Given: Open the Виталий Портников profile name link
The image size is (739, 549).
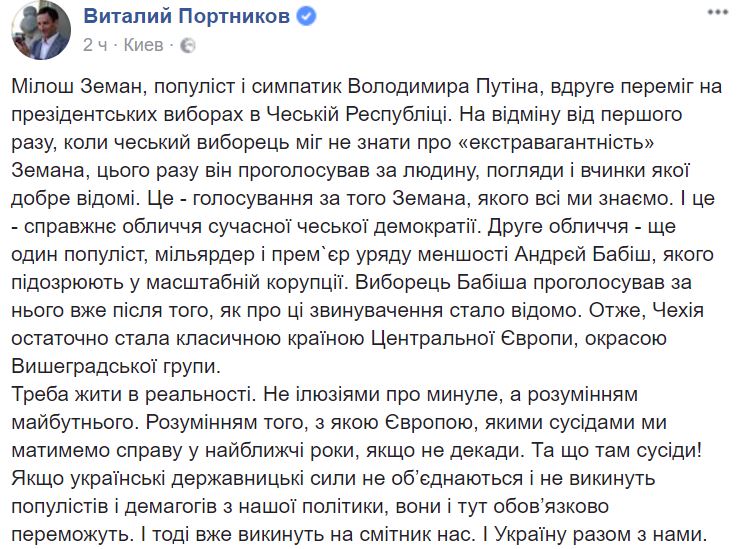Looking at the screenshot, I should point(187,16).
